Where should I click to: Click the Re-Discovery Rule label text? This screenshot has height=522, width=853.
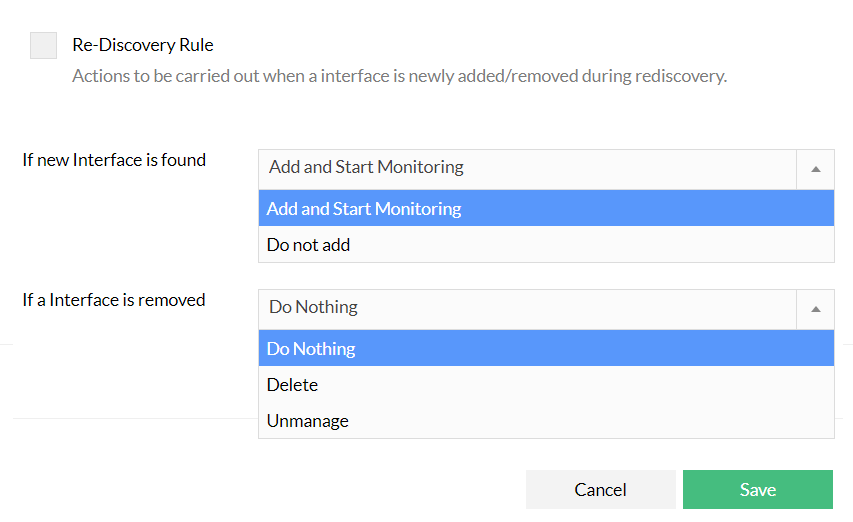point(143,45)
